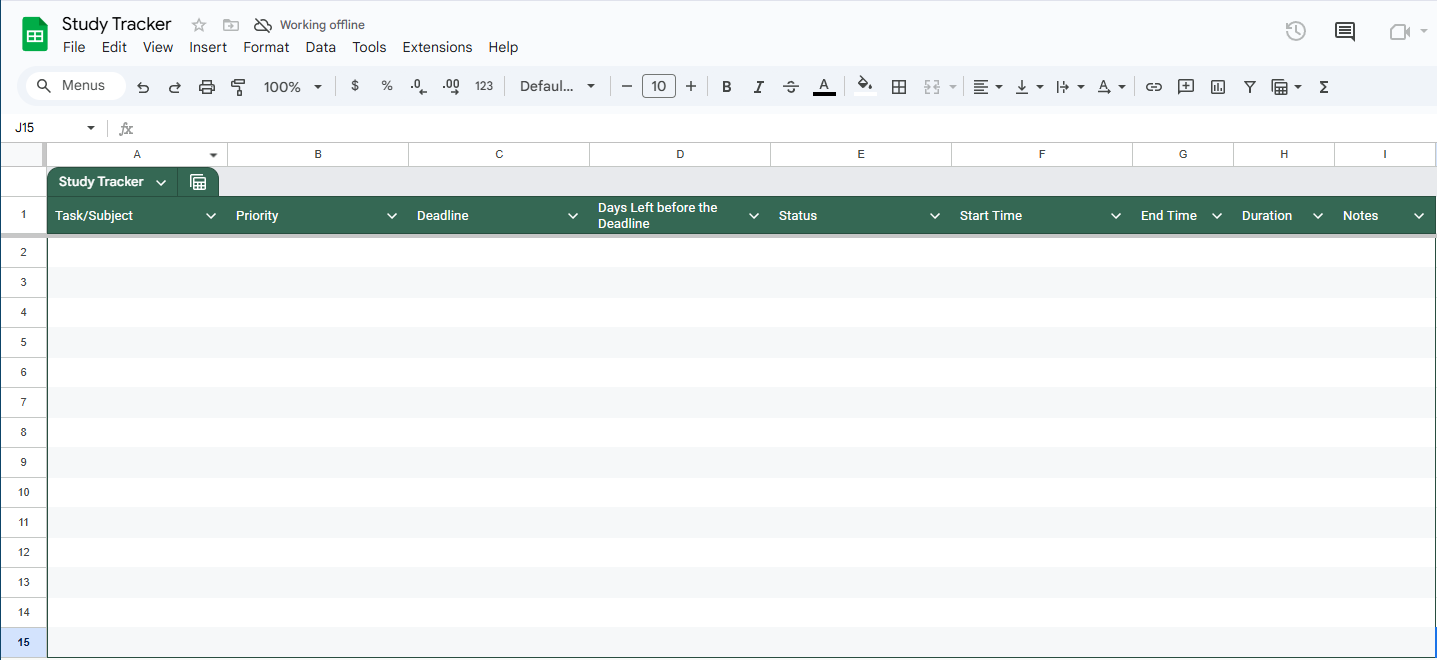Select the Paint format tool
This screenshot has height=660, width=1437.
click(x=238, y=87)
